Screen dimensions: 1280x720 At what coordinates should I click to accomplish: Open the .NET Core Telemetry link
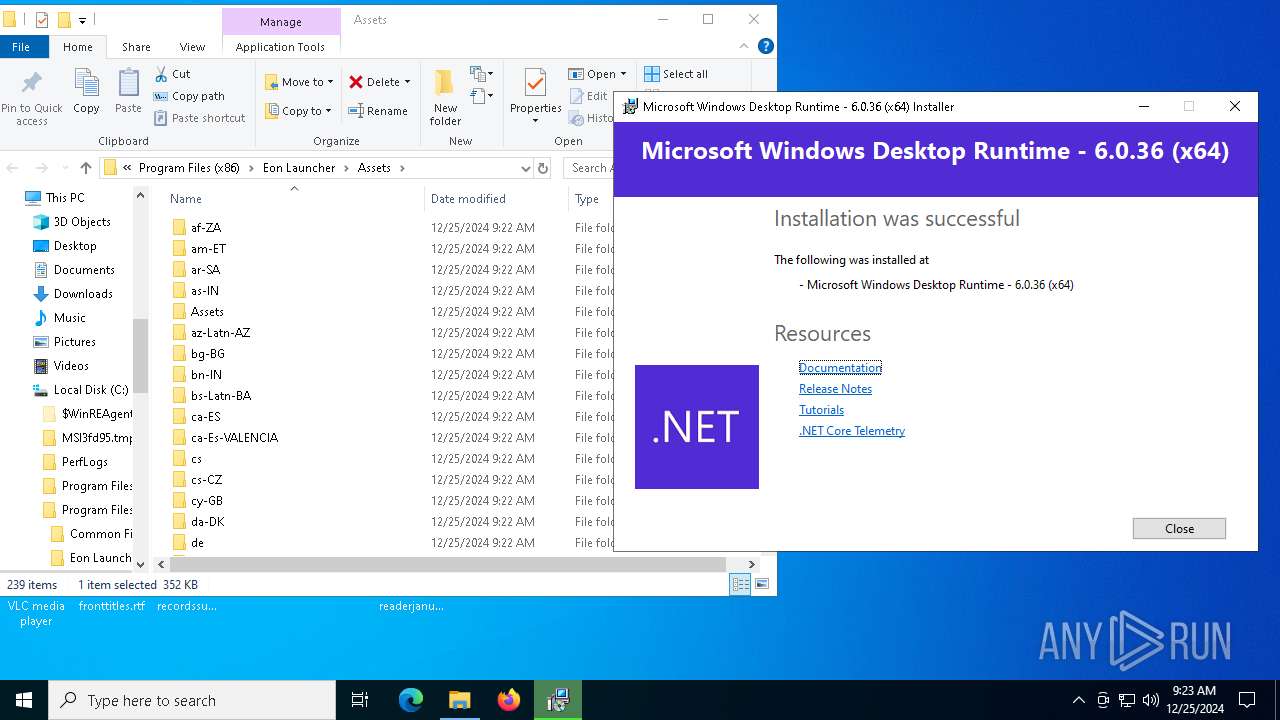click(x=852, y=430)
